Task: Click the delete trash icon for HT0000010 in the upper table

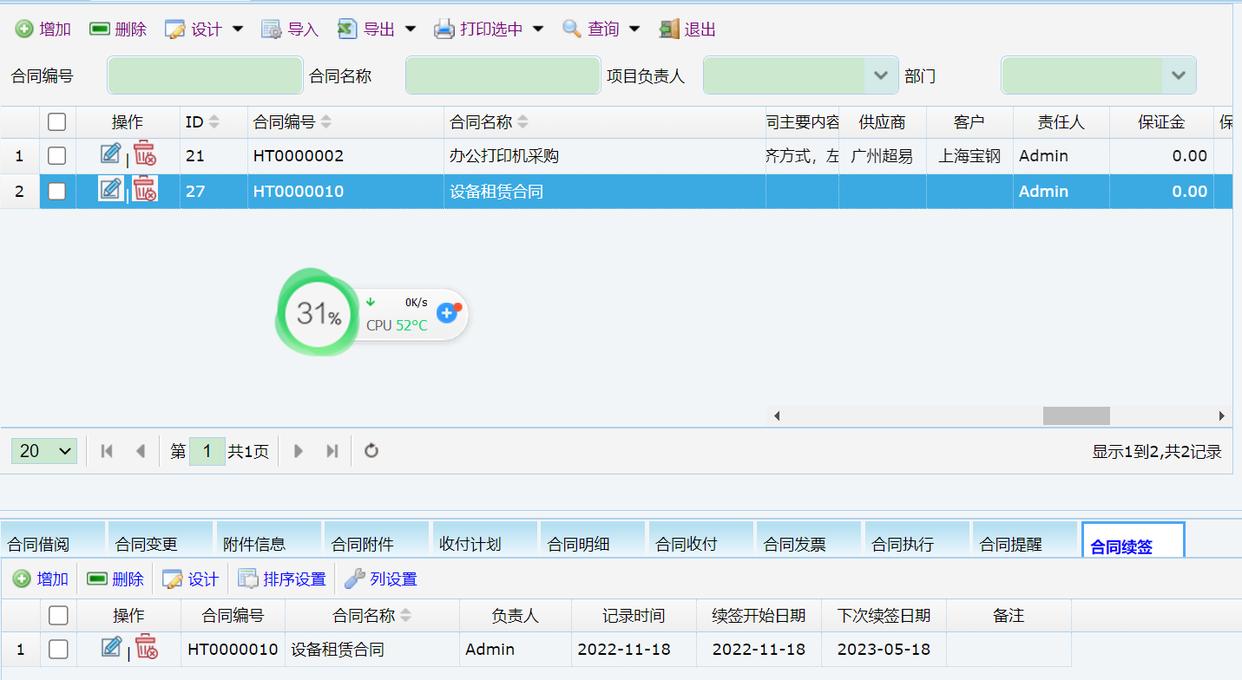Action: coord(146,189)
